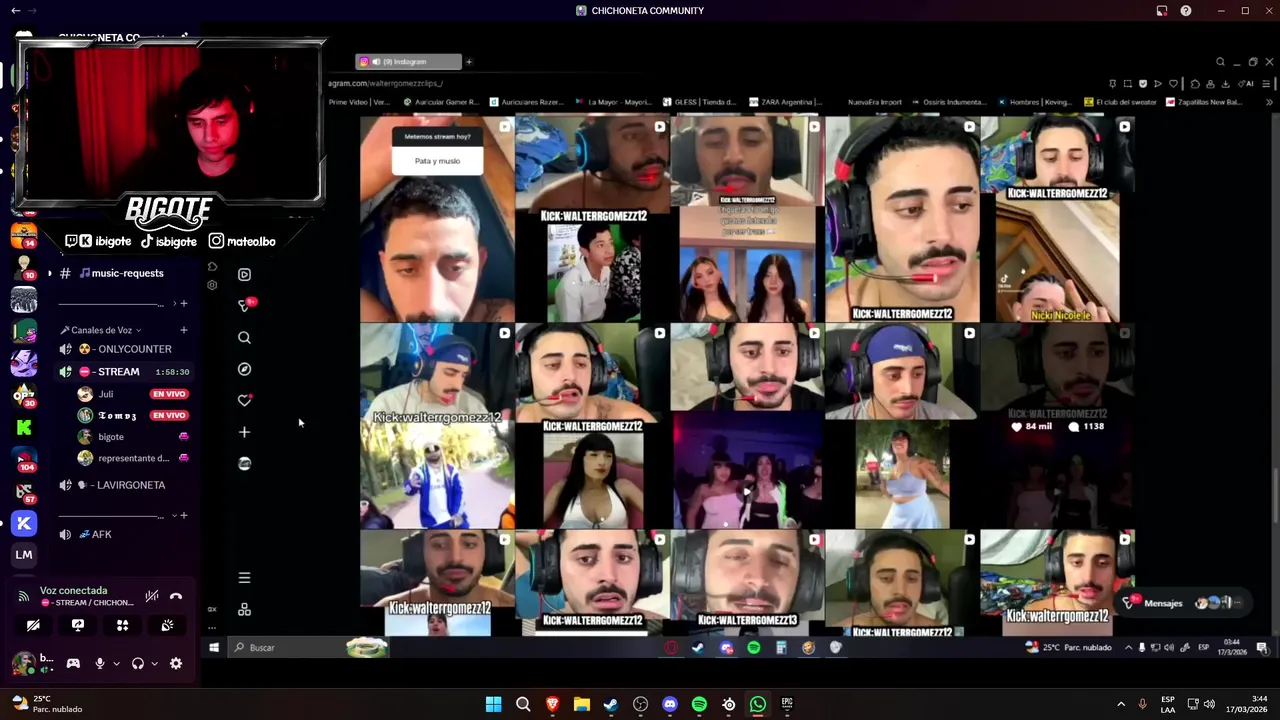Open WhatsApp from Windows taskbar
The height and width of the screenshot is (720, 1280).
(758, 704)
